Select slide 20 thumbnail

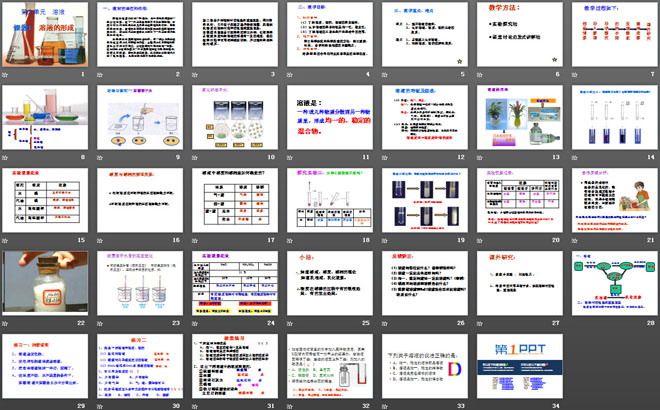pos(520,200)
